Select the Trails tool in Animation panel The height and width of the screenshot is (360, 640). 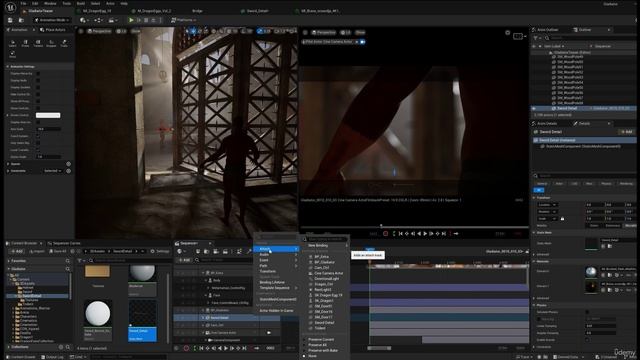pos(64,43)
